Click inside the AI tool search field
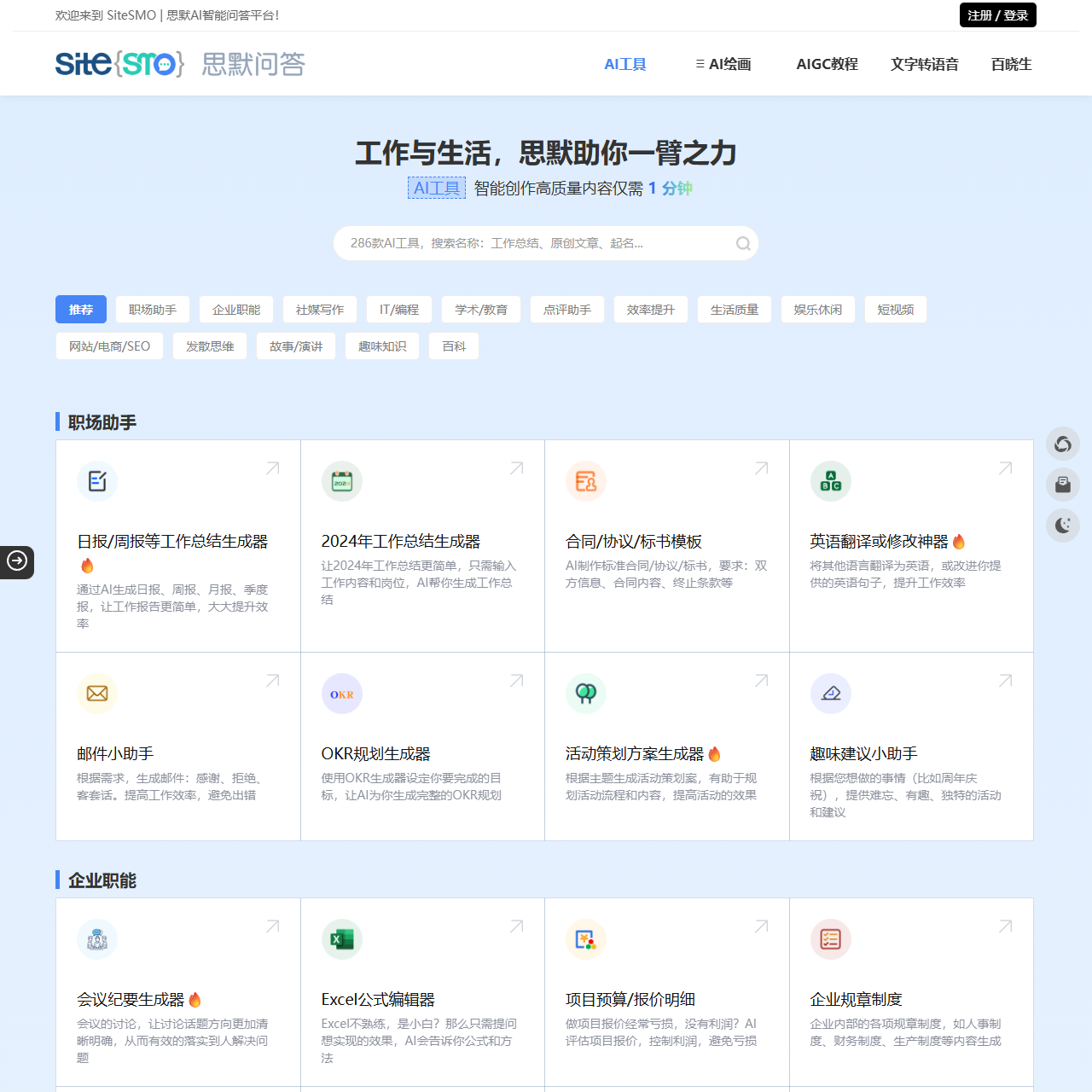The image size is (1092, 1092). pyautogui.click(x=529, y=243)
